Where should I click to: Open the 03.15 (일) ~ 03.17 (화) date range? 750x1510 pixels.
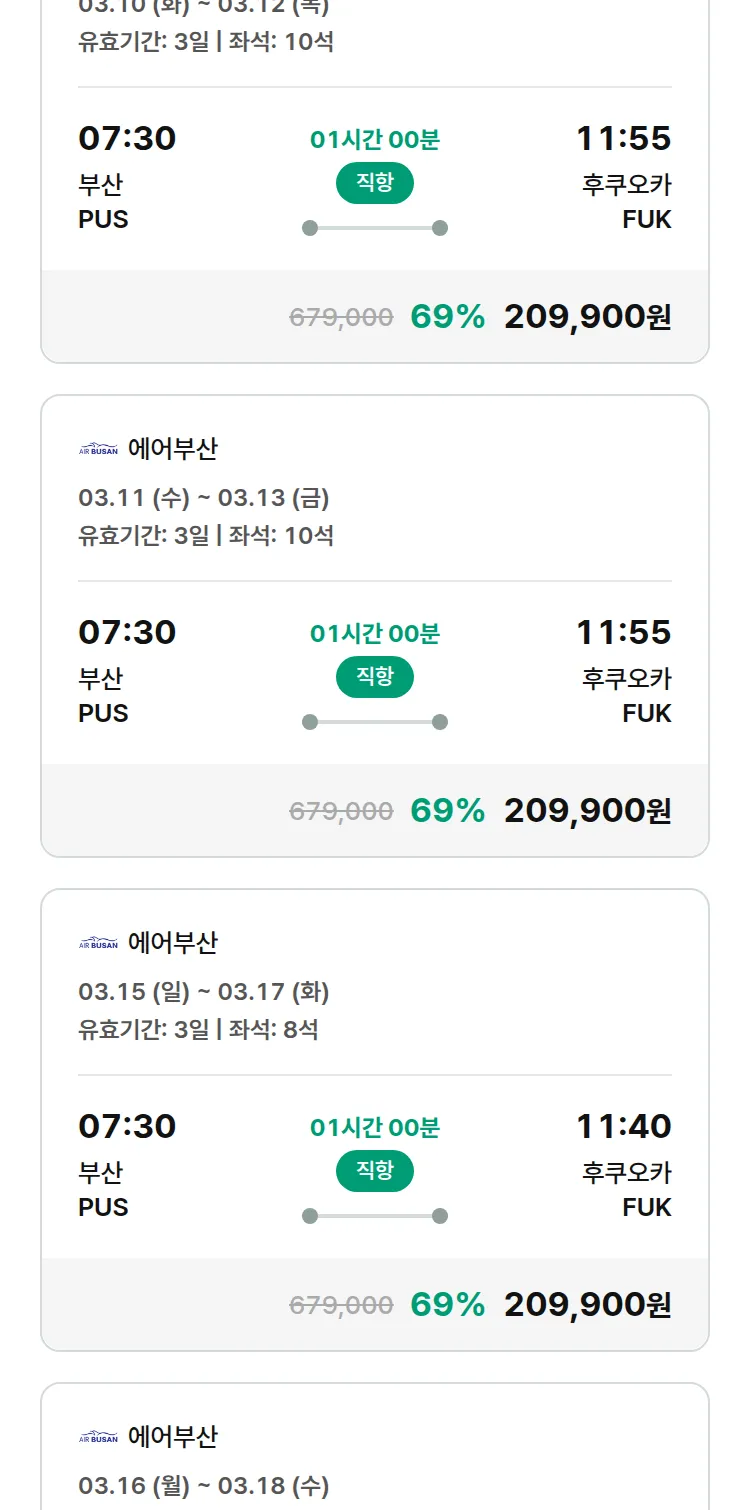click(204, 992)
